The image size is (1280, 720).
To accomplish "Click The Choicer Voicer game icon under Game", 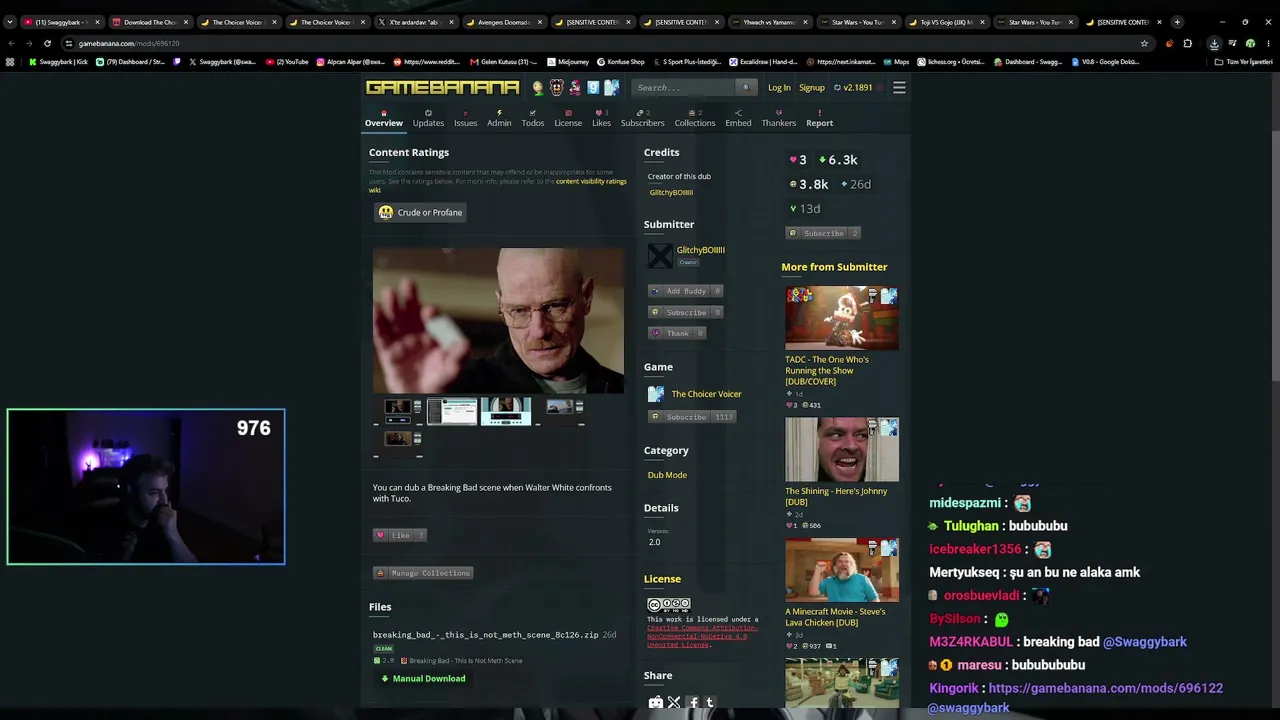I will point(656,394).
